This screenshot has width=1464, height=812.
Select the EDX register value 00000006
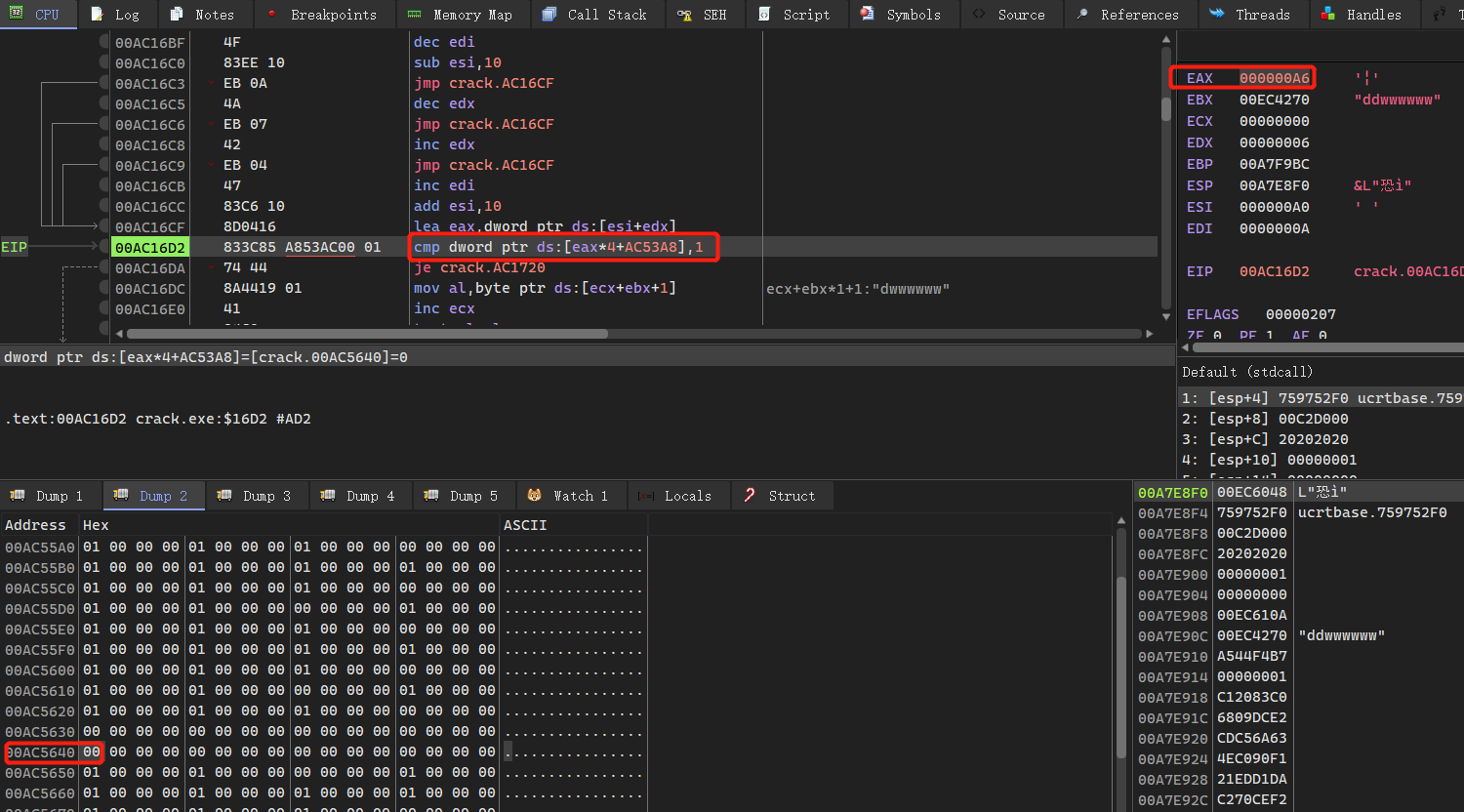tap(1275, 142)
